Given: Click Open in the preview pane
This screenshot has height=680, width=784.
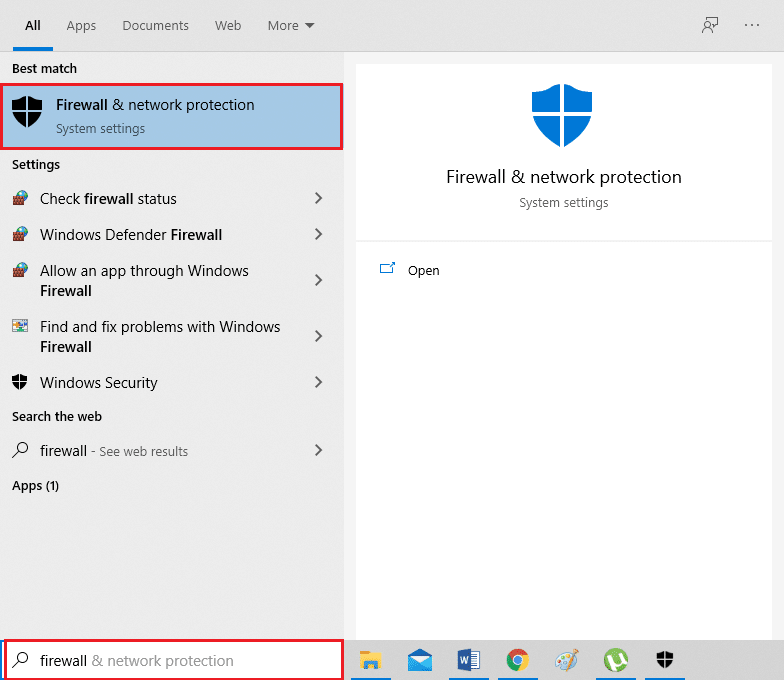Looking at the screenshot, I should click(x=423, y=270).
